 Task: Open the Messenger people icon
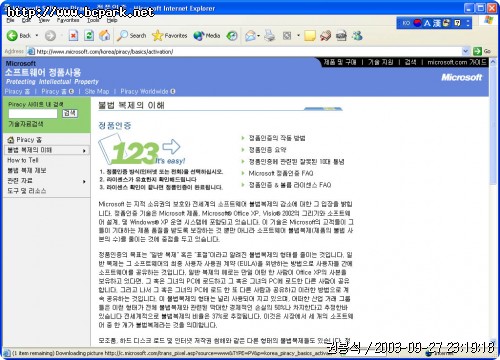pyautogui.click(x=357, y=35)
